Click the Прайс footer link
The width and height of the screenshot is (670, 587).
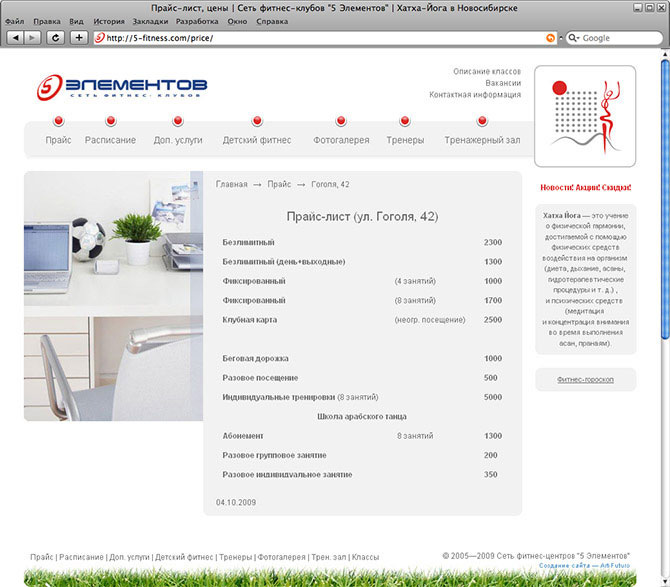pyautogui.click(x=41, y=557)
